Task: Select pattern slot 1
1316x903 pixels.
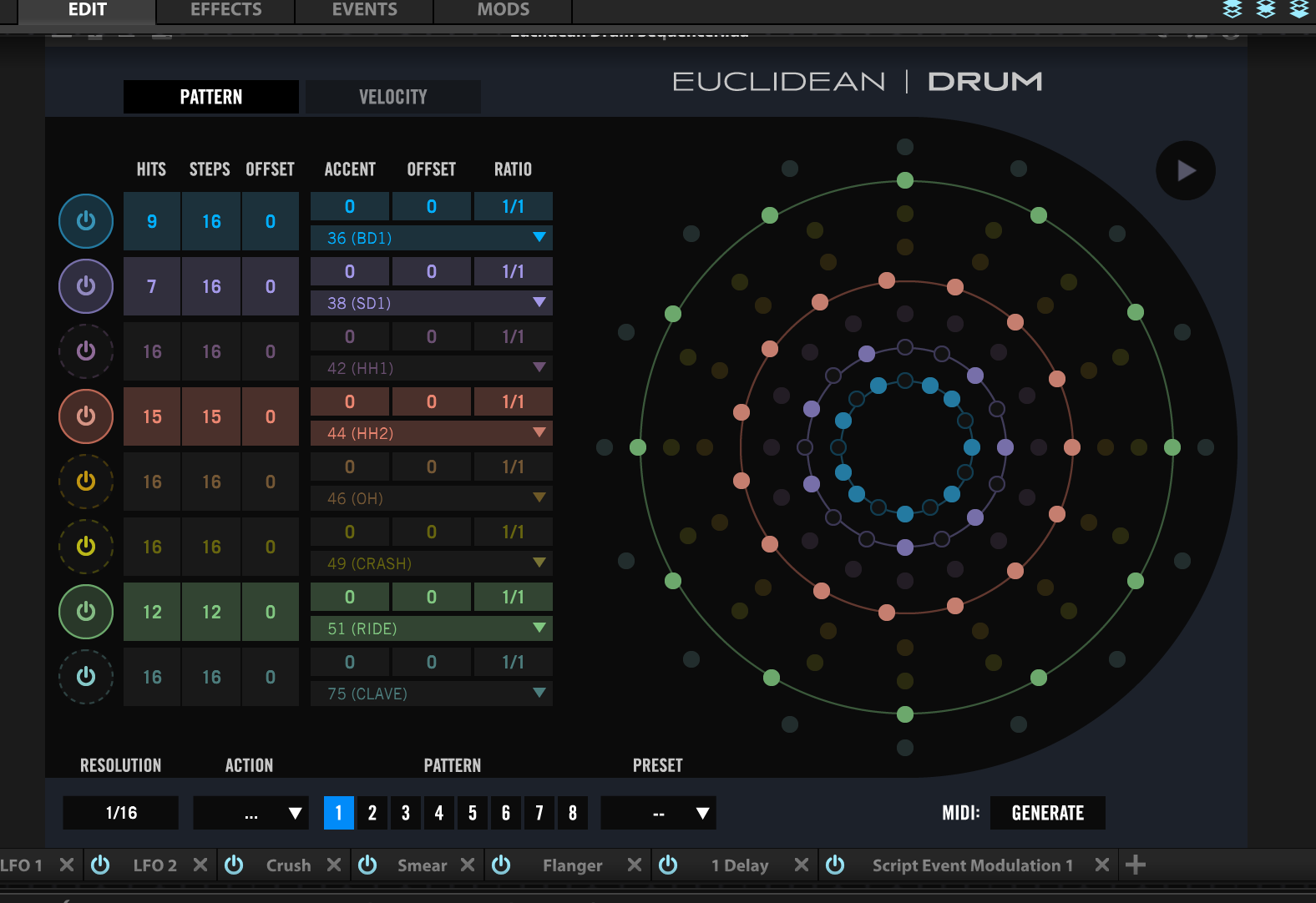Action: click(338, 813)
